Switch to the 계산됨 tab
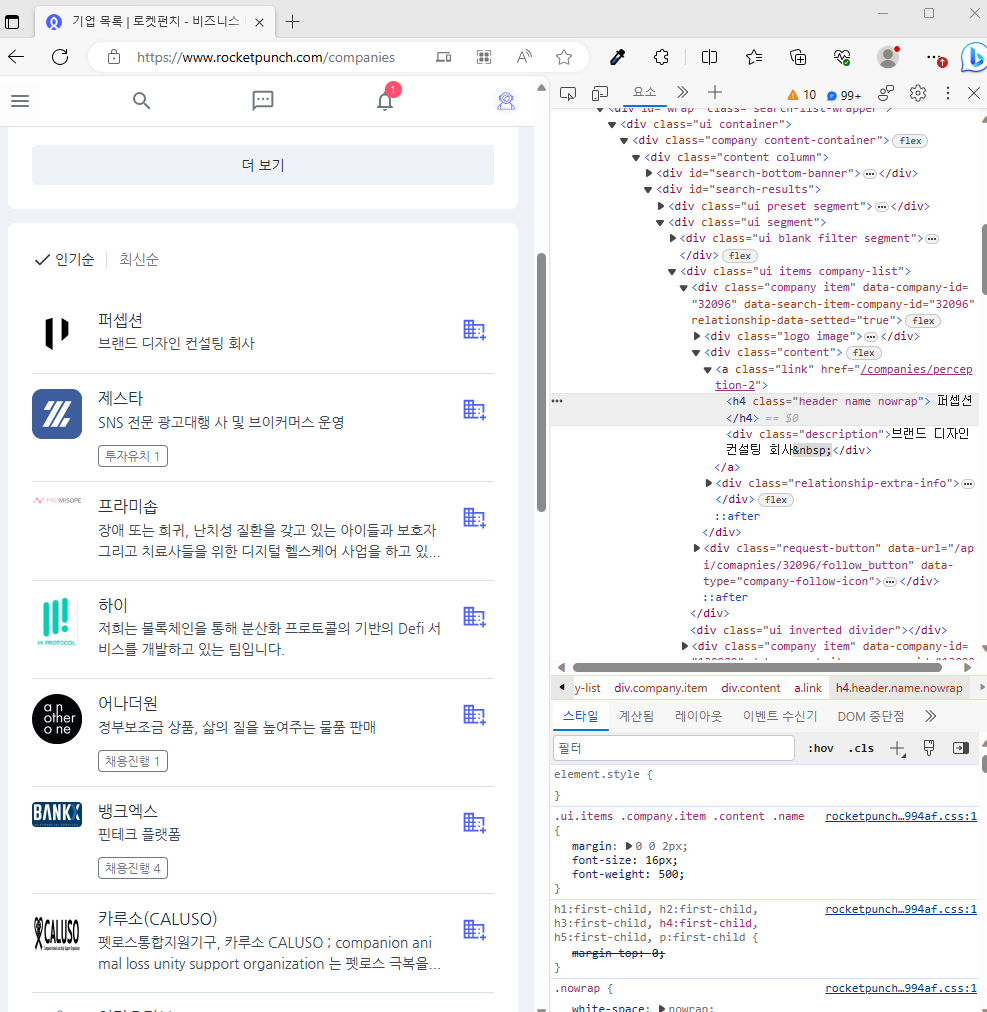Screen dimensions: 987x1012 pos(636,716)
